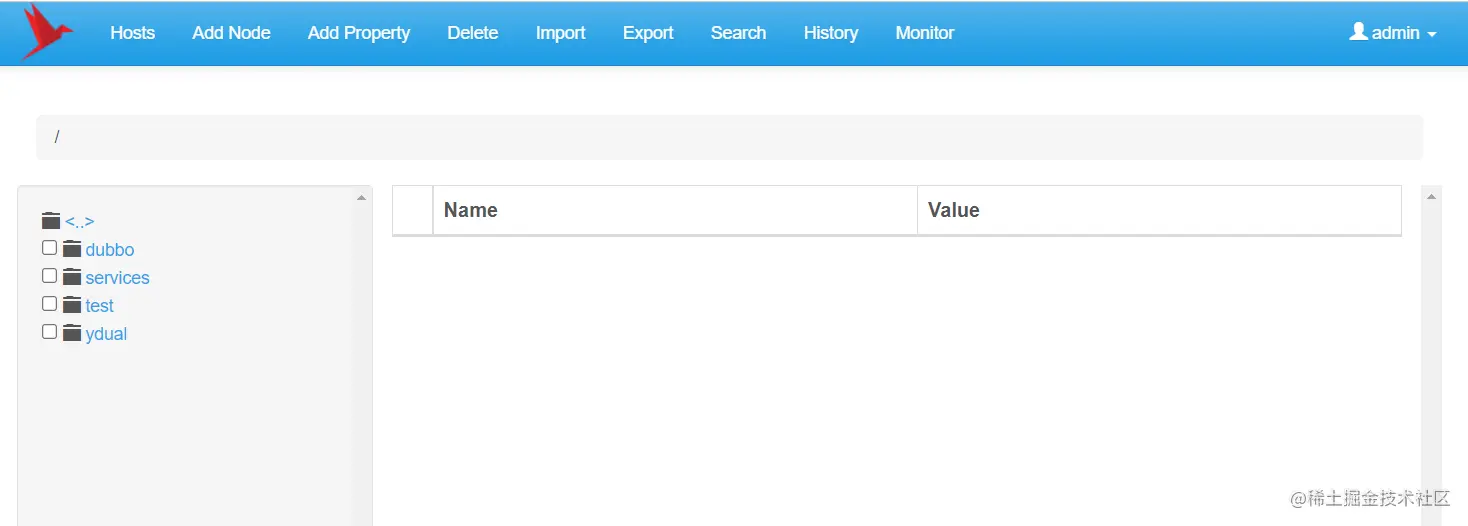1468x526 pixels.
Task: Check the test node checkbox
Action: coord(49,304)
